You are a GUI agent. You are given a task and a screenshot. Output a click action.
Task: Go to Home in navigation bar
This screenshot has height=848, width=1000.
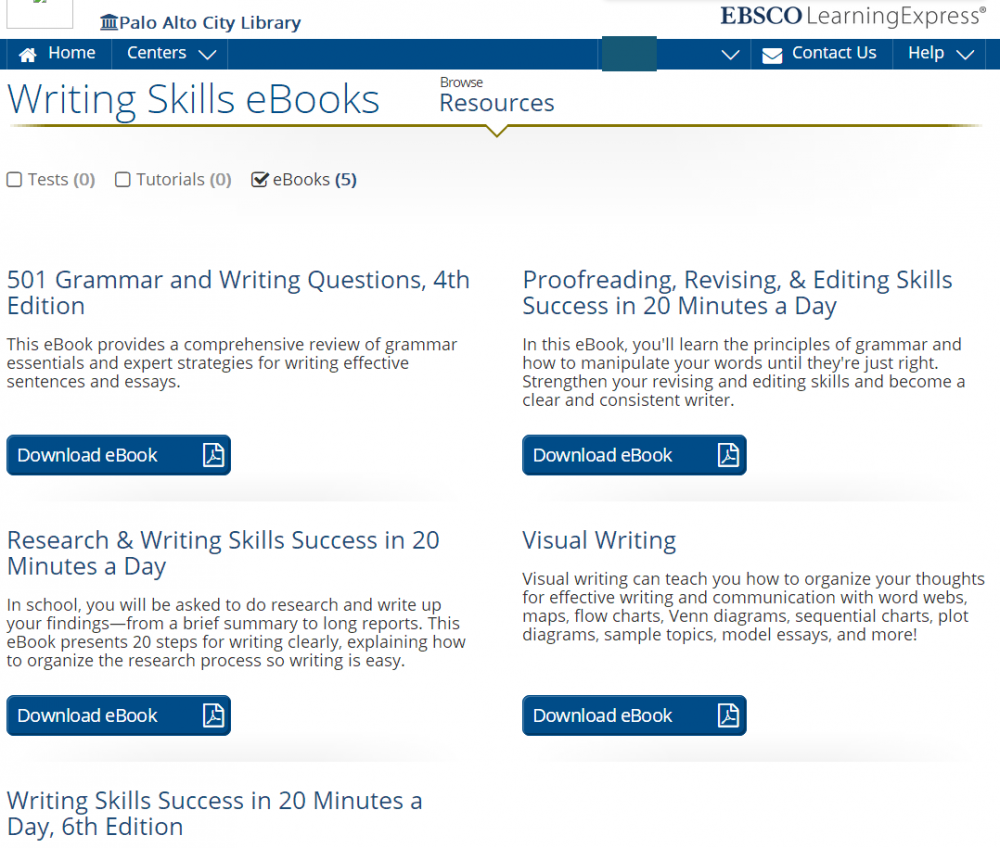71,54
